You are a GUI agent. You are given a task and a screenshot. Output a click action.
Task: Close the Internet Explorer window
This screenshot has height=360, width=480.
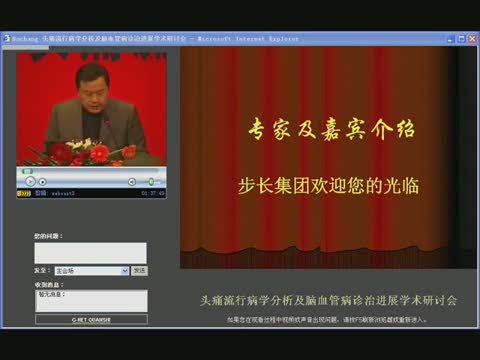click(x=472, y=39)
